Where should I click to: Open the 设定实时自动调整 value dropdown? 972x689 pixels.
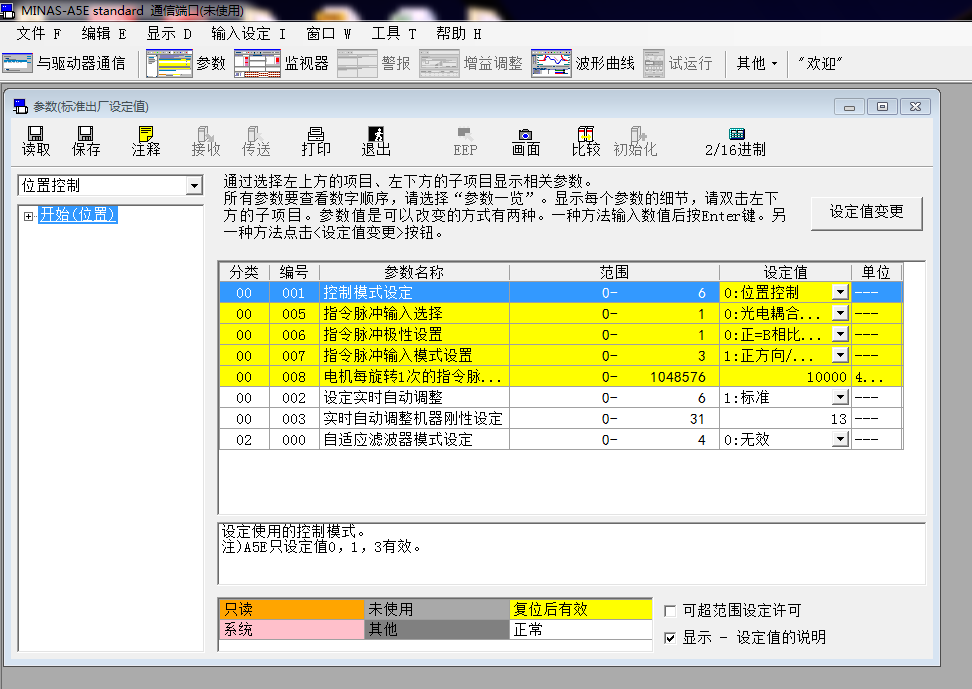(x=840, y=397)
